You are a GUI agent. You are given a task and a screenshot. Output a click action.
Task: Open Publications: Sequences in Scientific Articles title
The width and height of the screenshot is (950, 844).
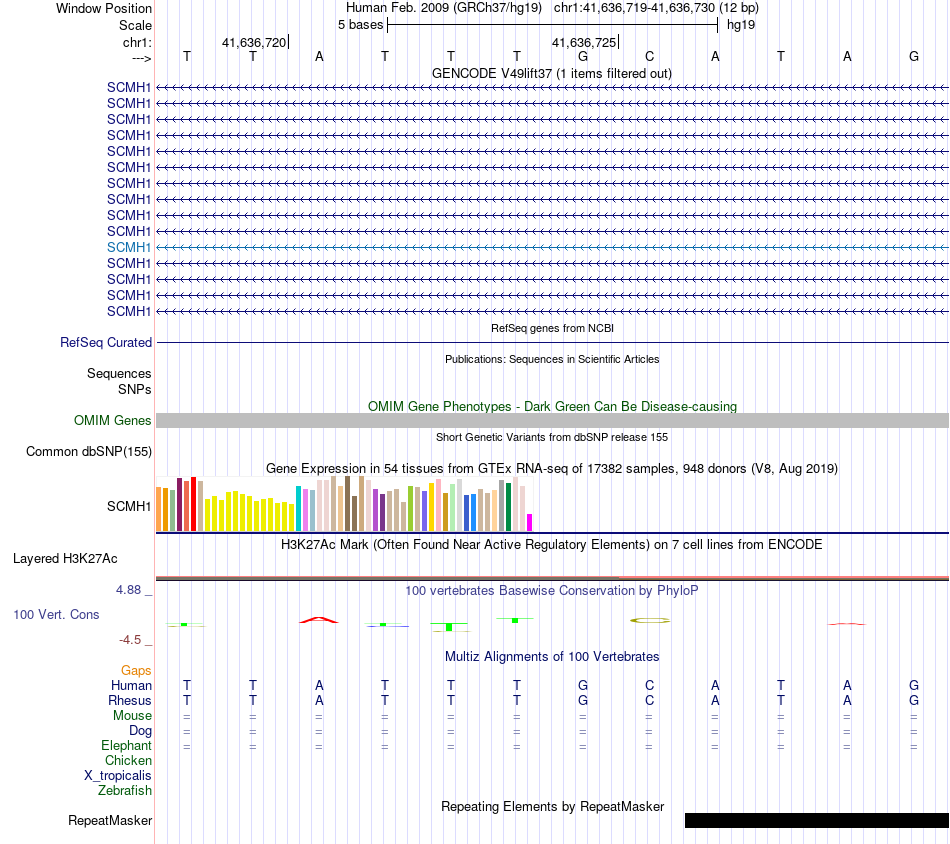[x=552, y=359]
